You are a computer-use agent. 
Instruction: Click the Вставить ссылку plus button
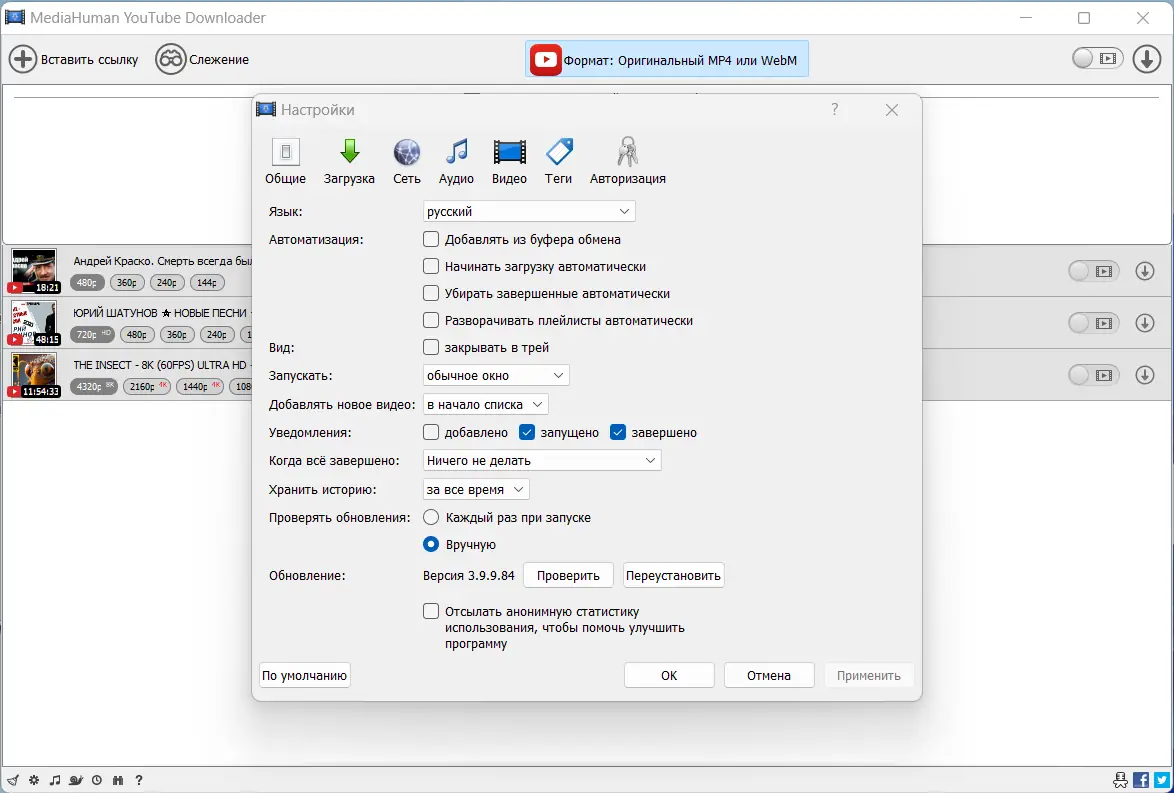73,59
